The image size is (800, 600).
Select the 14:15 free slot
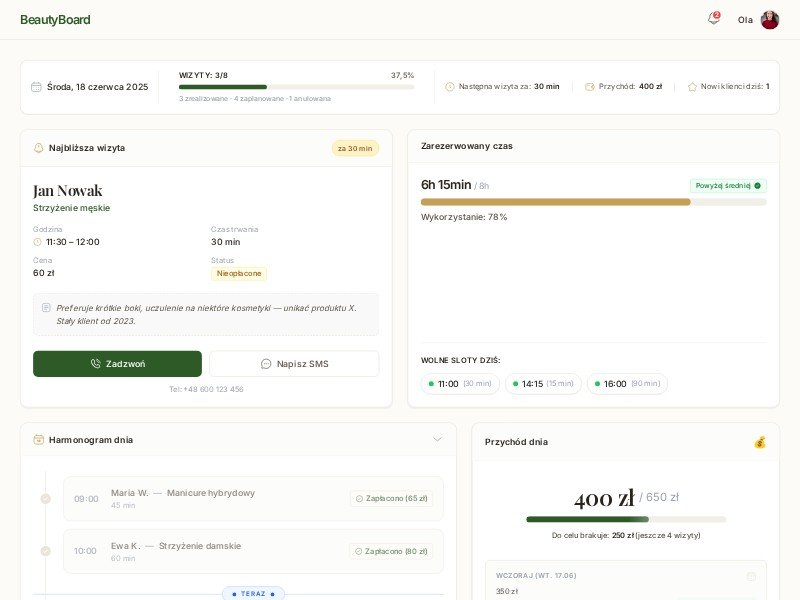pos(543,384)
